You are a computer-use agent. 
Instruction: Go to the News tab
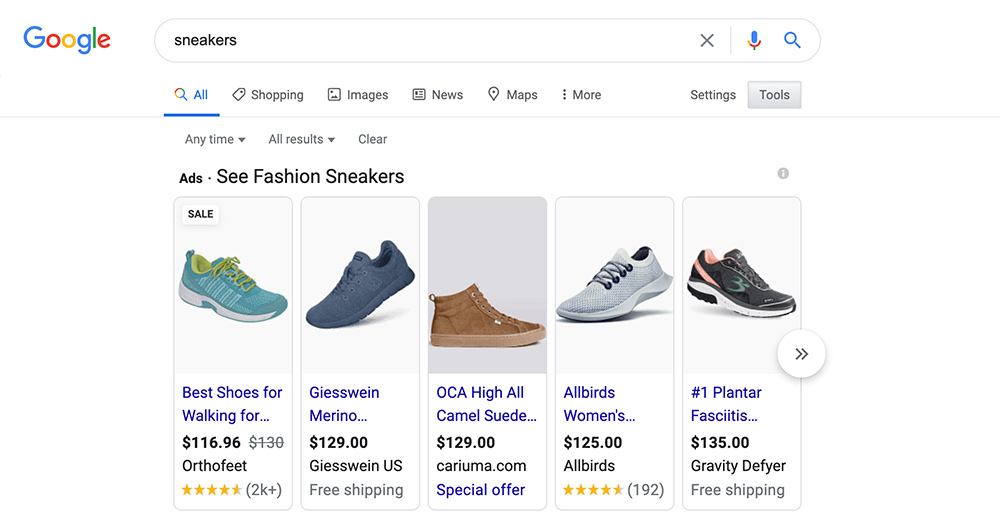coord(438,95)
